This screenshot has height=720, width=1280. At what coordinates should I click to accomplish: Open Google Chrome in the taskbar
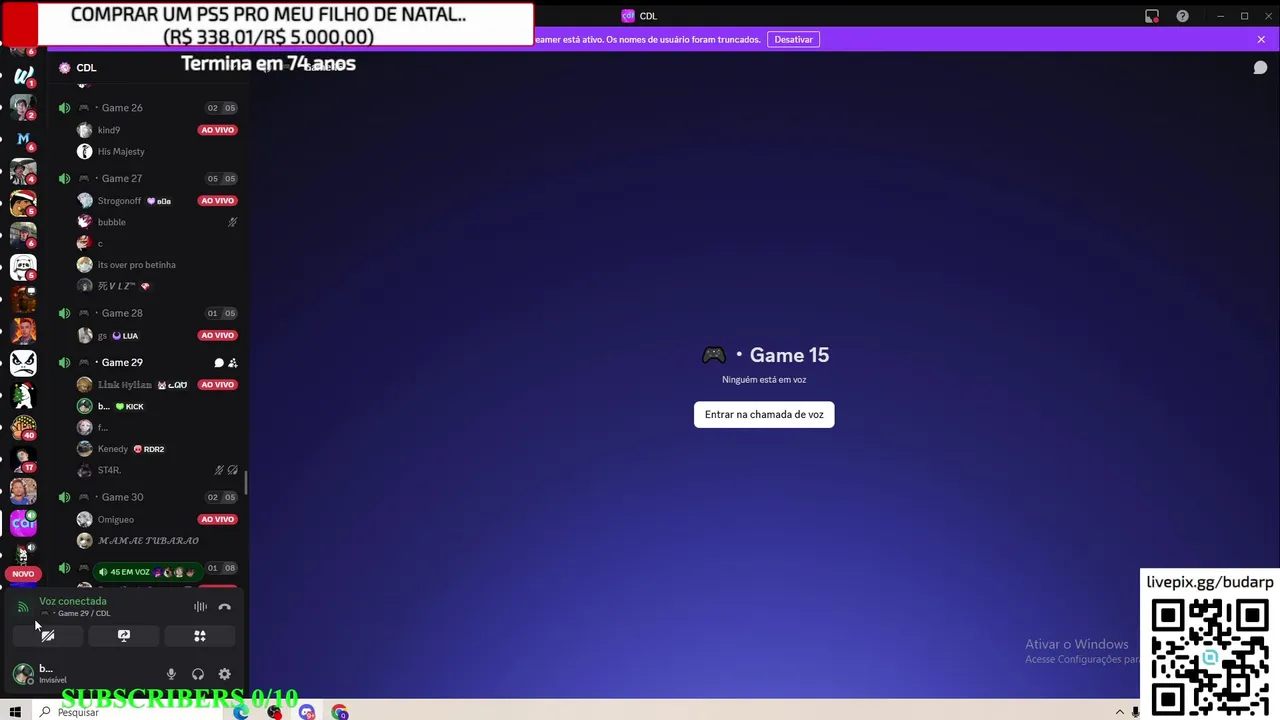click(x=340, y=712)
